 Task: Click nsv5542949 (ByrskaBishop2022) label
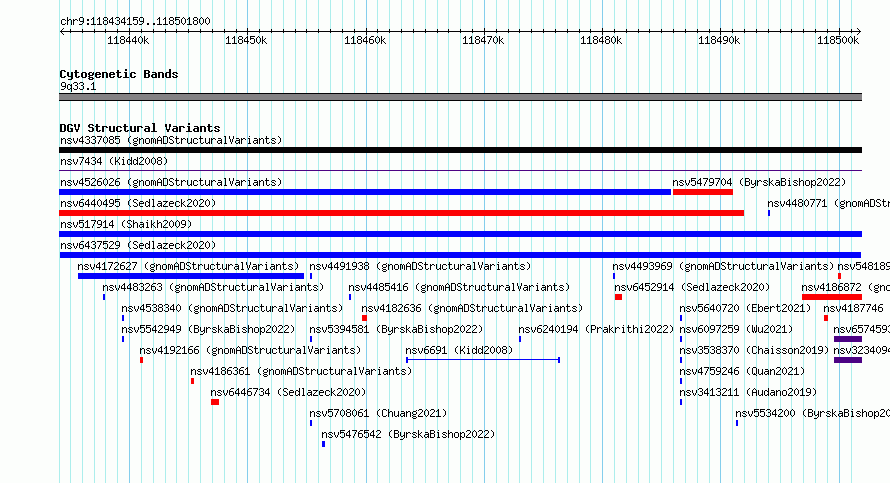coord(208,329)
